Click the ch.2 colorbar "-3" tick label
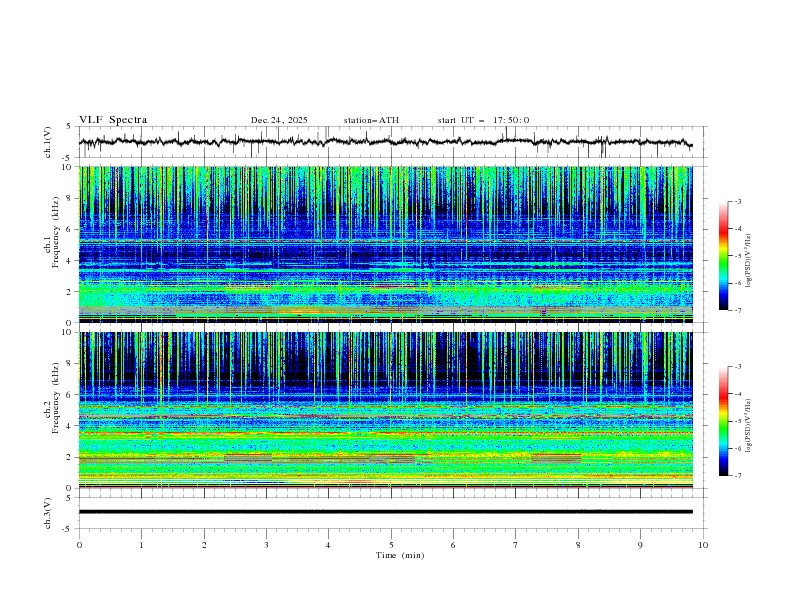Viewport: 792px width, 612px height. point(738,367)
